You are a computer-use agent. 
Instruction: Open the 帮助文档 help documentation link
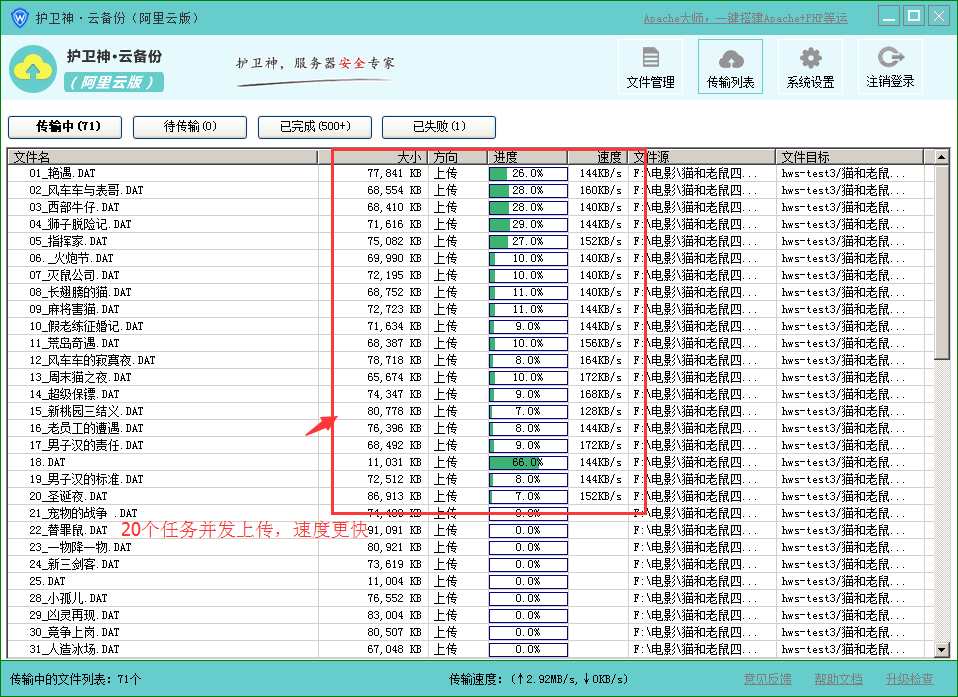tap(838, 678)
